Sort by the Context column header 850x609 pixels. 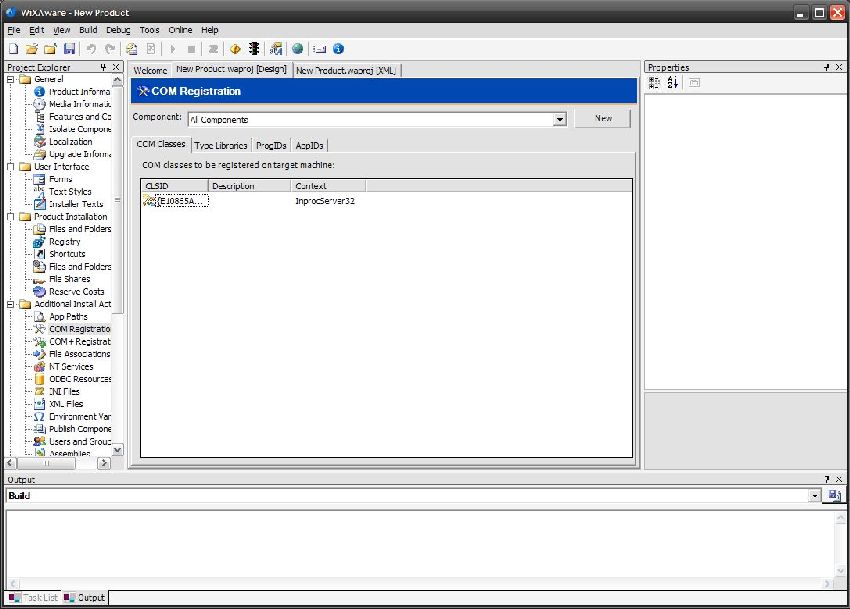(329, 186)
